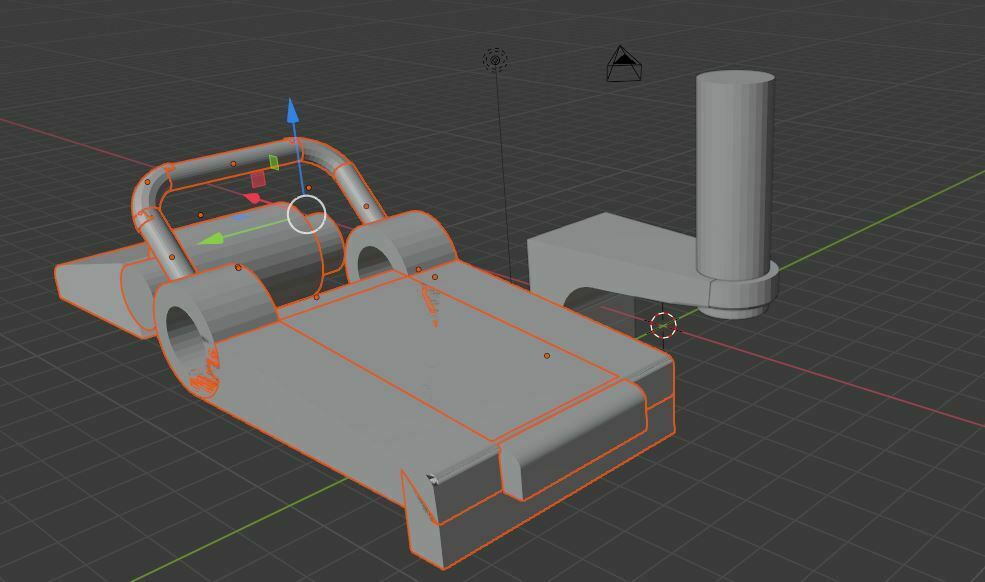Click the blue Z-axis move gizmo arrow

point(292,111)
